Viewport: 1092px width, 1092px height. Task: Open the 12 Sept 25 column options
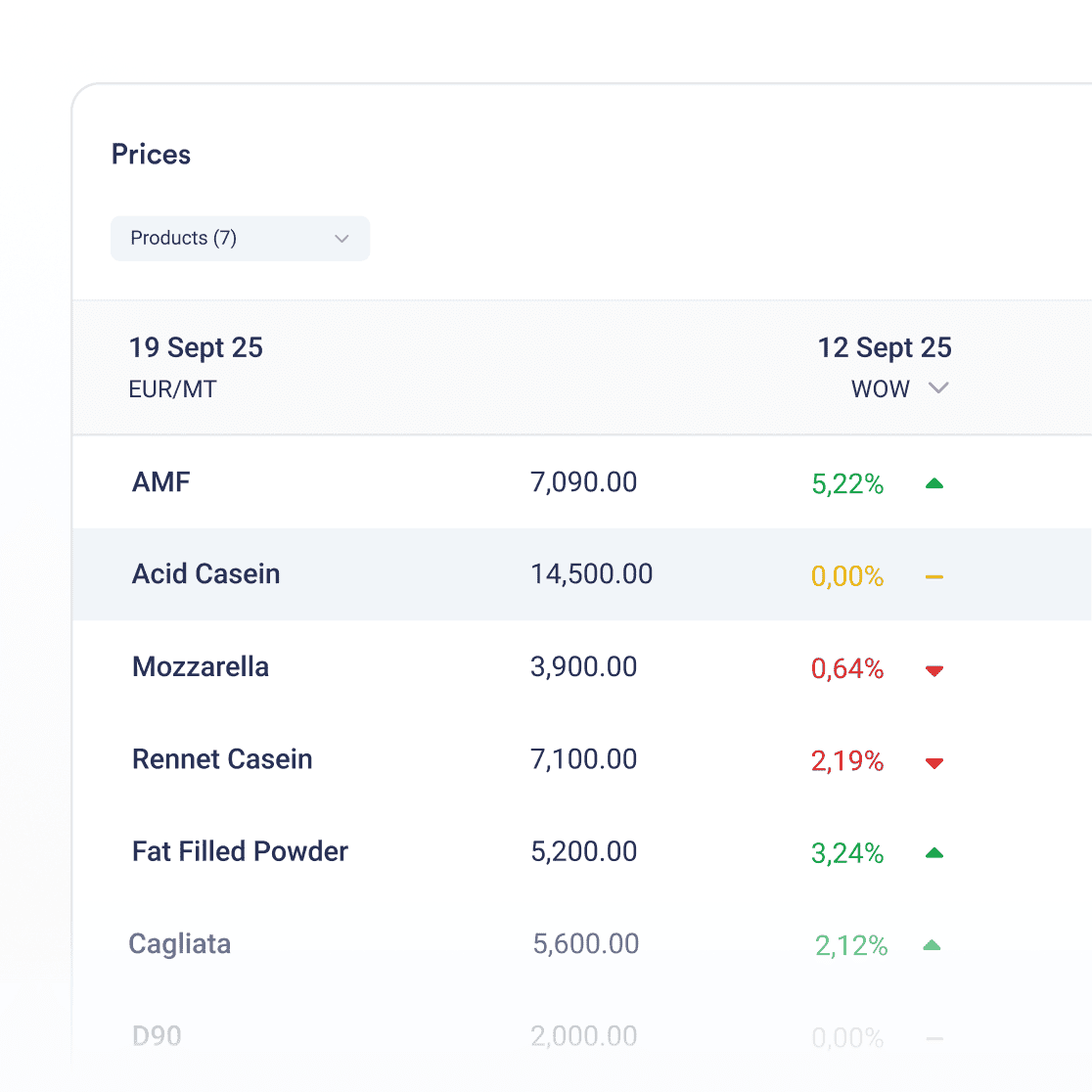(x=884, y=347)
